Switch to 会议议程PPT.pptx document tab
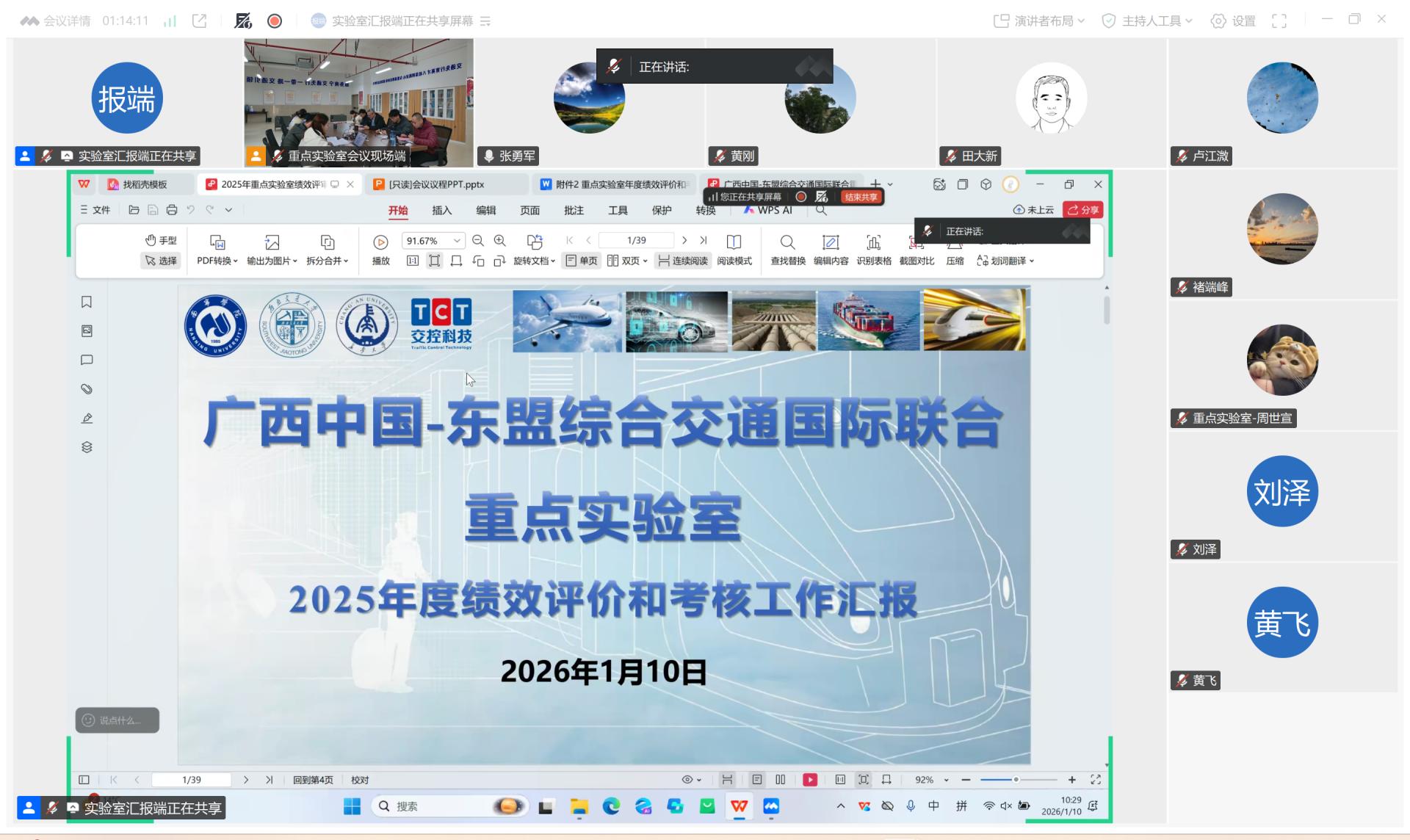The width and height of the screenshot is (1410, 840). [435, 184]
